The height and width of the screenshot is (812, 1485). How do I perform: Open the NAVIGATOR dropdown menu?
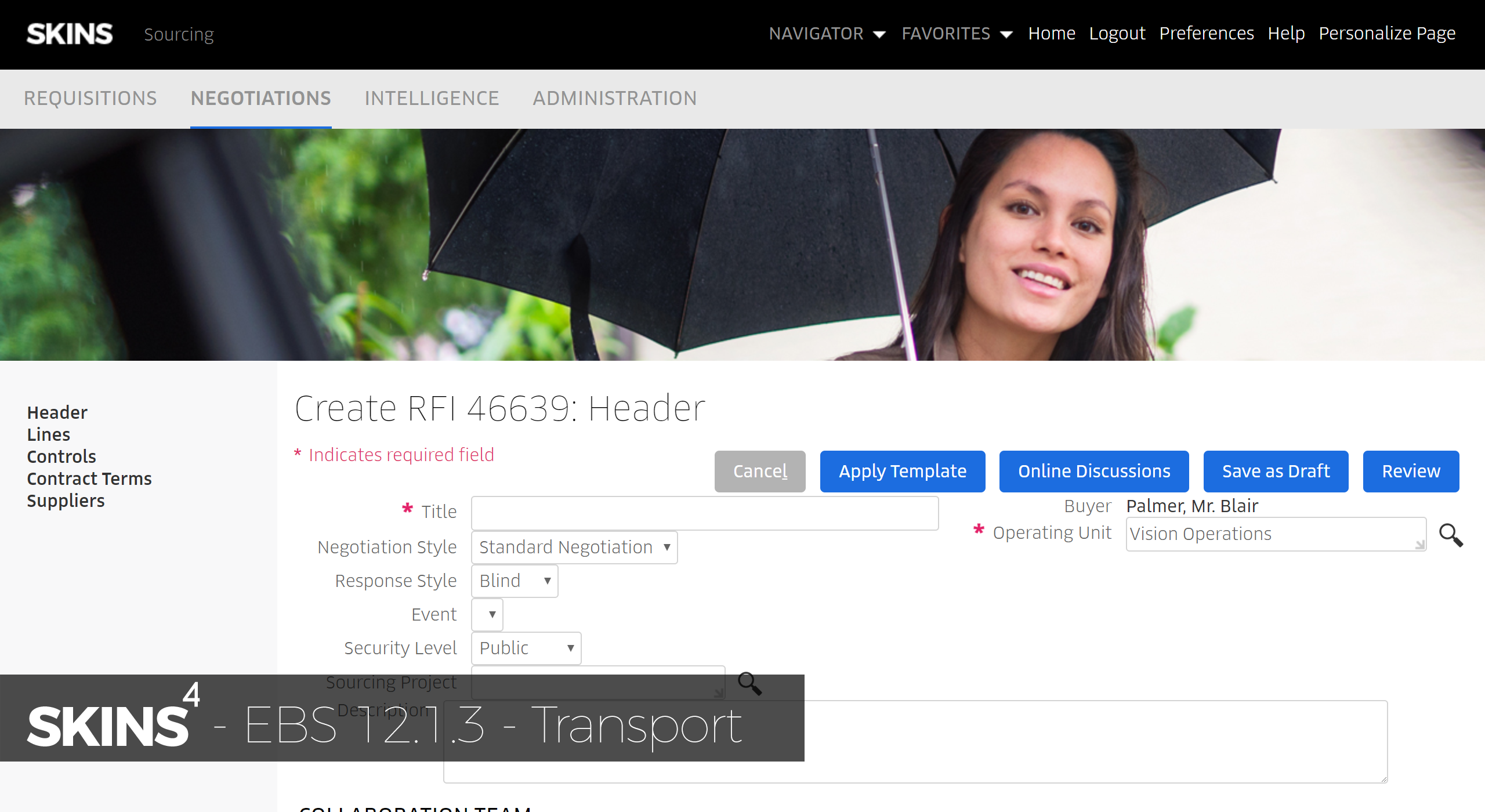[x=827, y=34]
